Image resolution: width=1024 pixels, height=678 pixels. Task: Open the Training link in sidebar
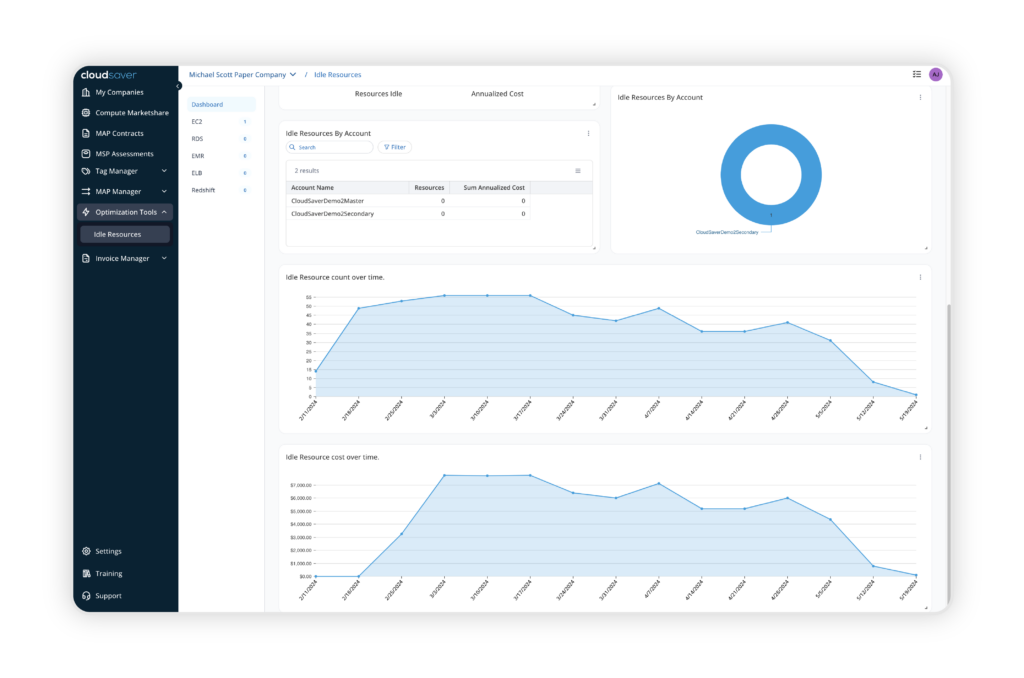(x=108, y=574)
